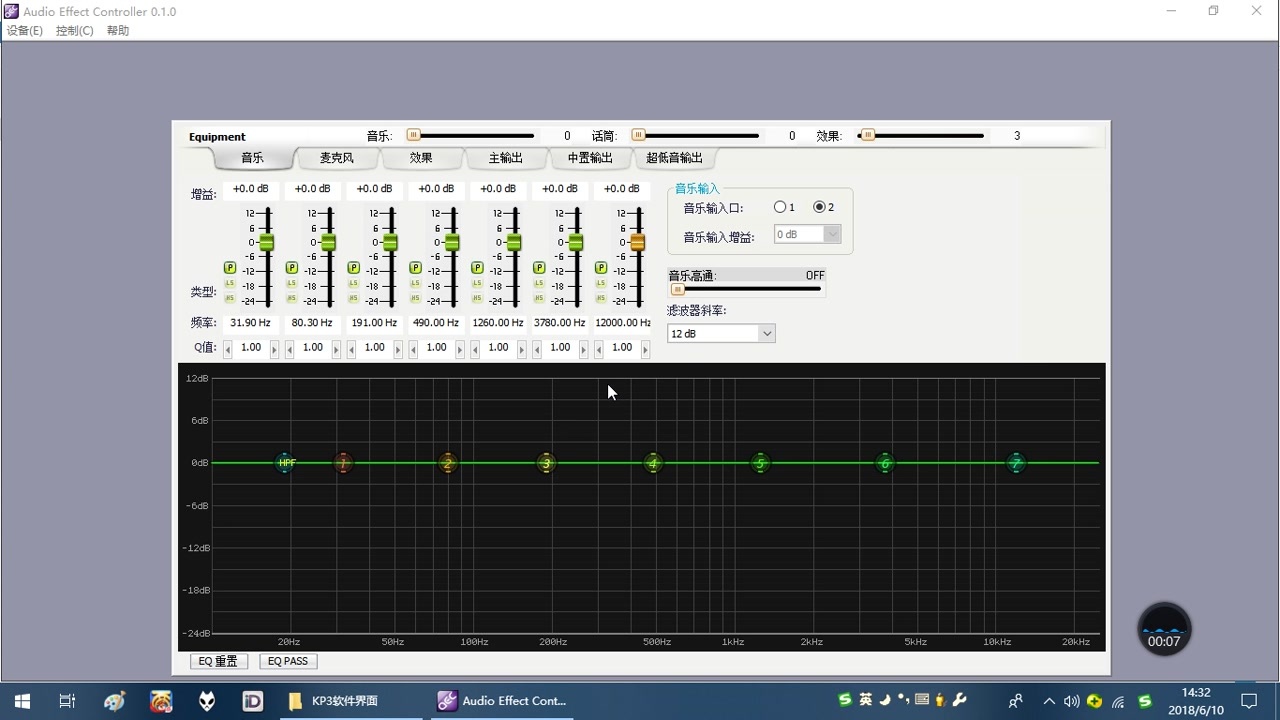Select the HPF node on the EQ graph

[287, 463]
